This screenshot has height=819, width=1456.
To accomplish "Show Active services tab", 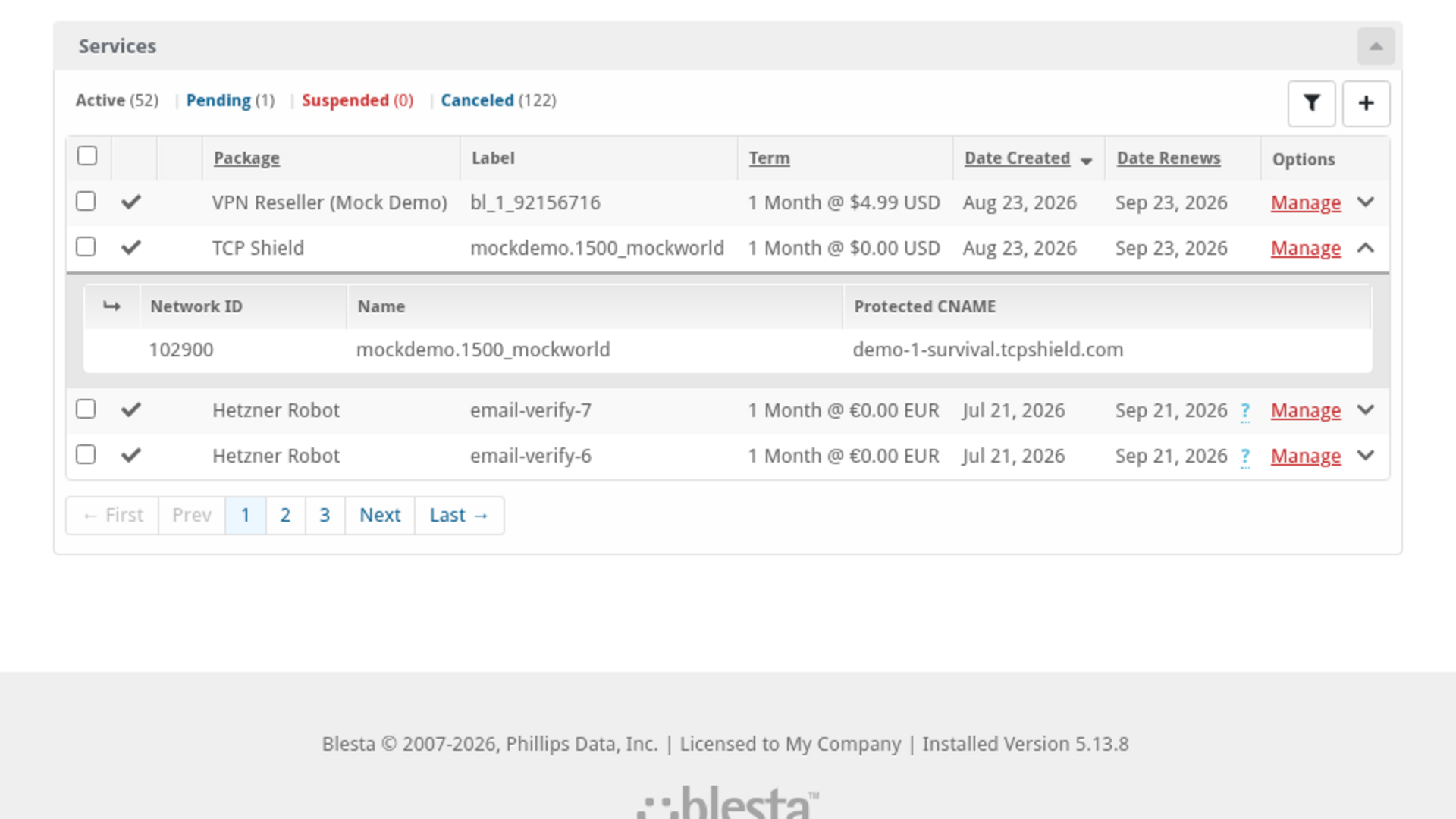I will [x=117, y=100].
